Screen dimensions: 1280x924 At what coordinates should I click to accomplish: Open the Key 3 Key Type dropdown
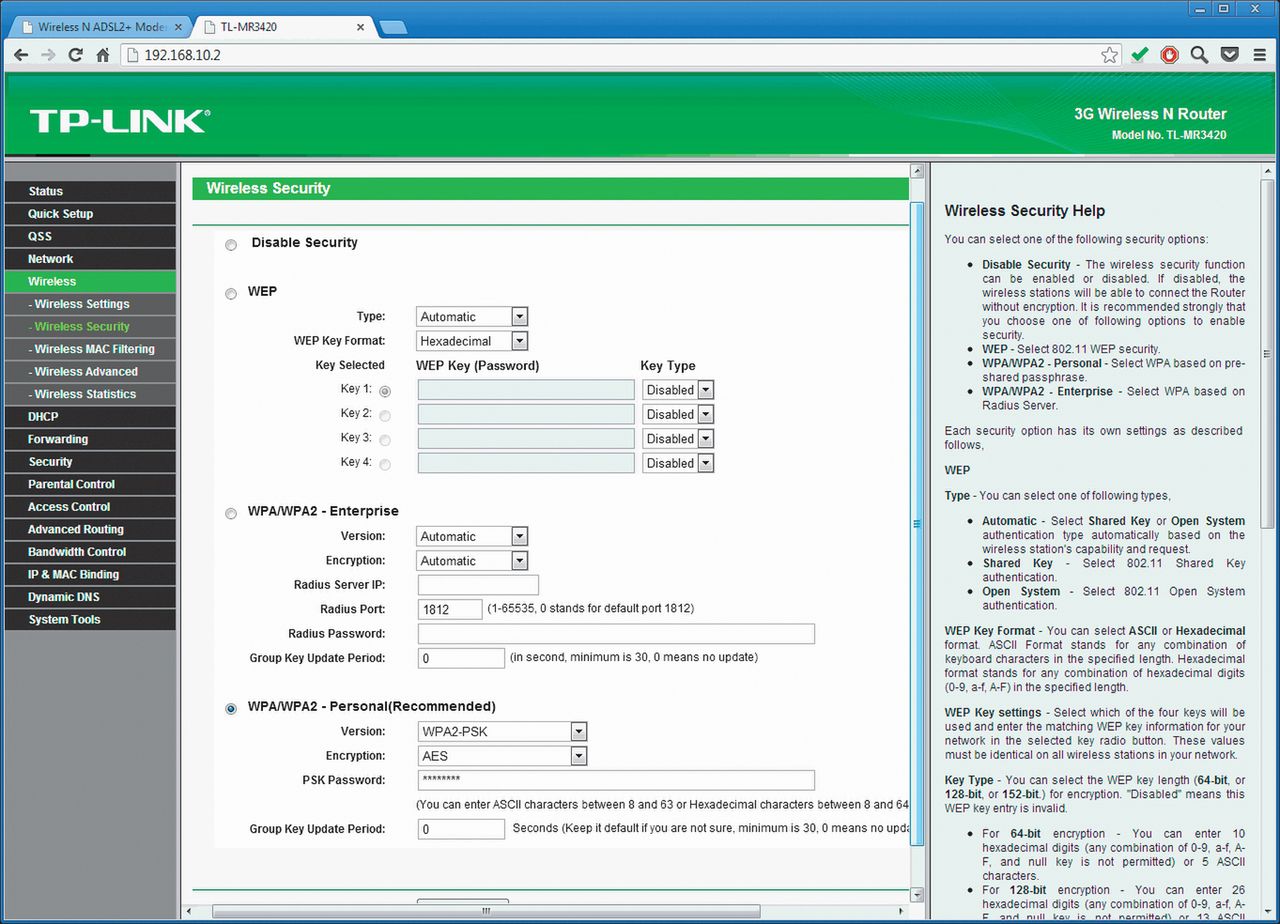(x=678, y=438)
